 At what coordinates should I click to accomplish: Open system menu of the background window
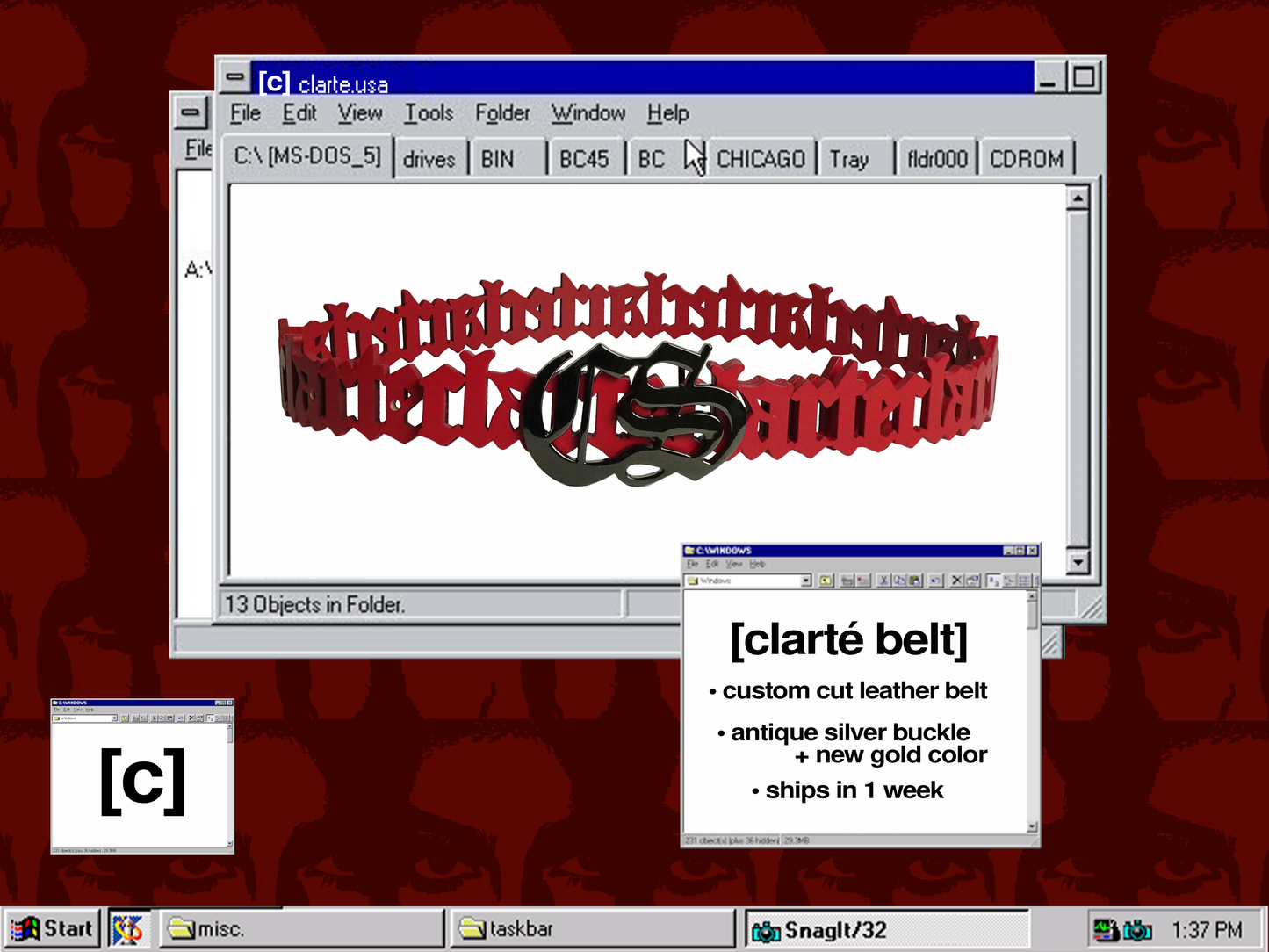coord(190,112)
